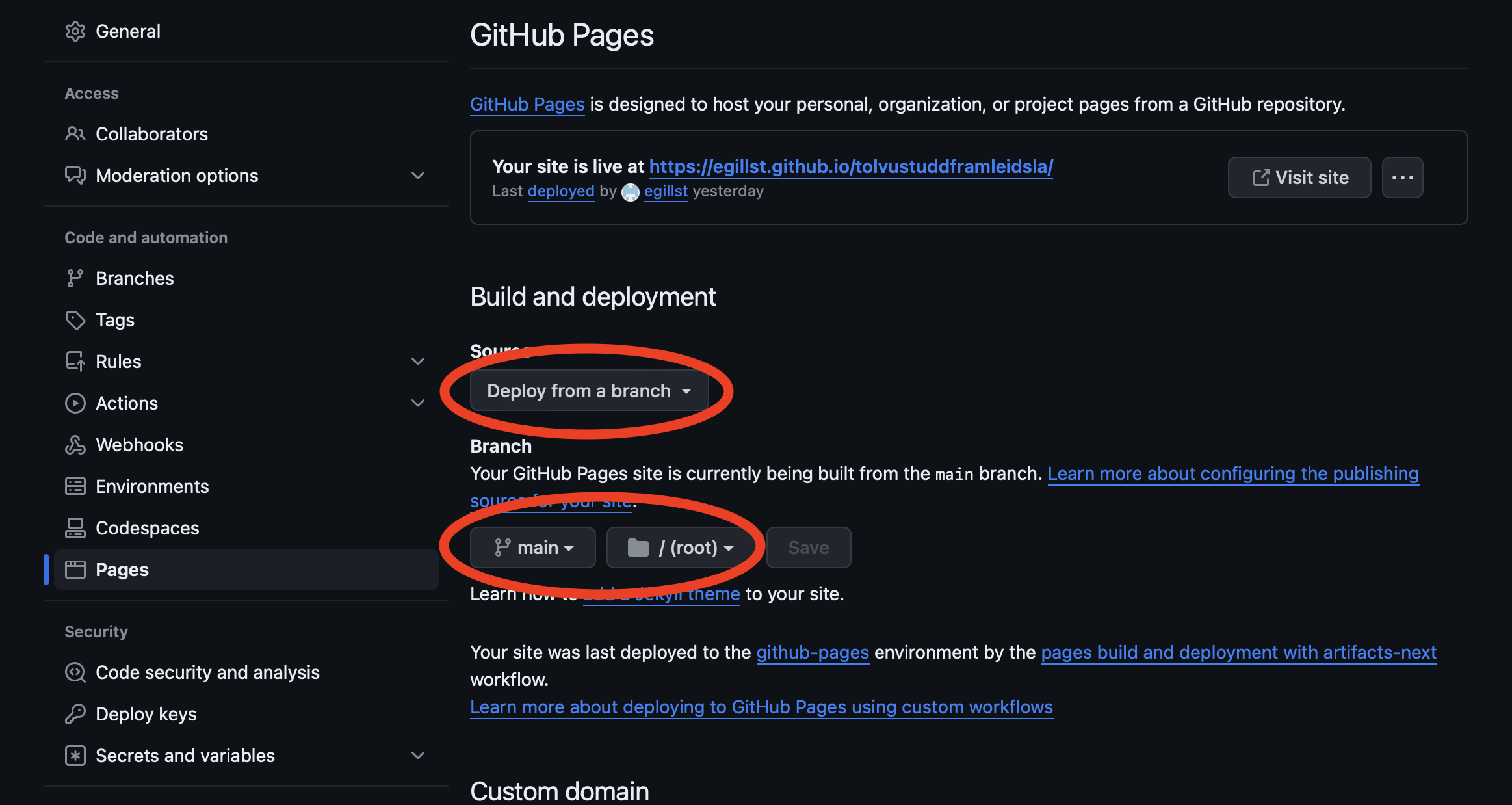Click the Codespaces icon in sidebar
The height and width of the screenshot is (805, 1512).
pos(75,528)
